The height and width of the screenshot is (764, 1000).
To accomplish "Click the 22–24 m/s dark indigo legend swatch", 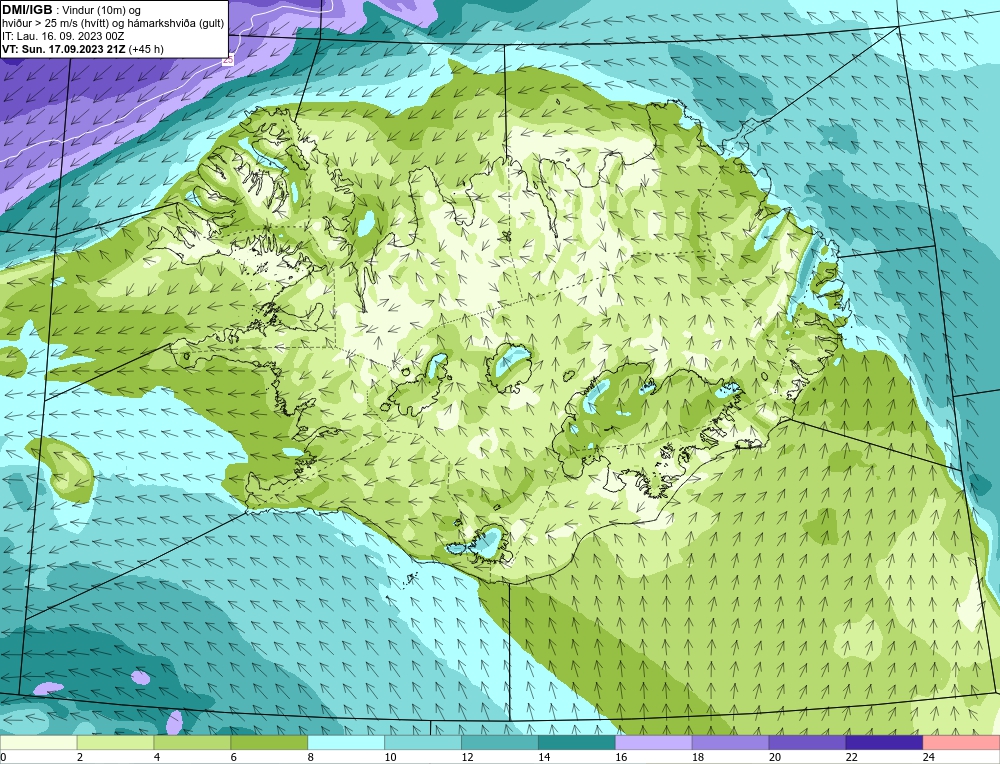I will coord(885,743).
